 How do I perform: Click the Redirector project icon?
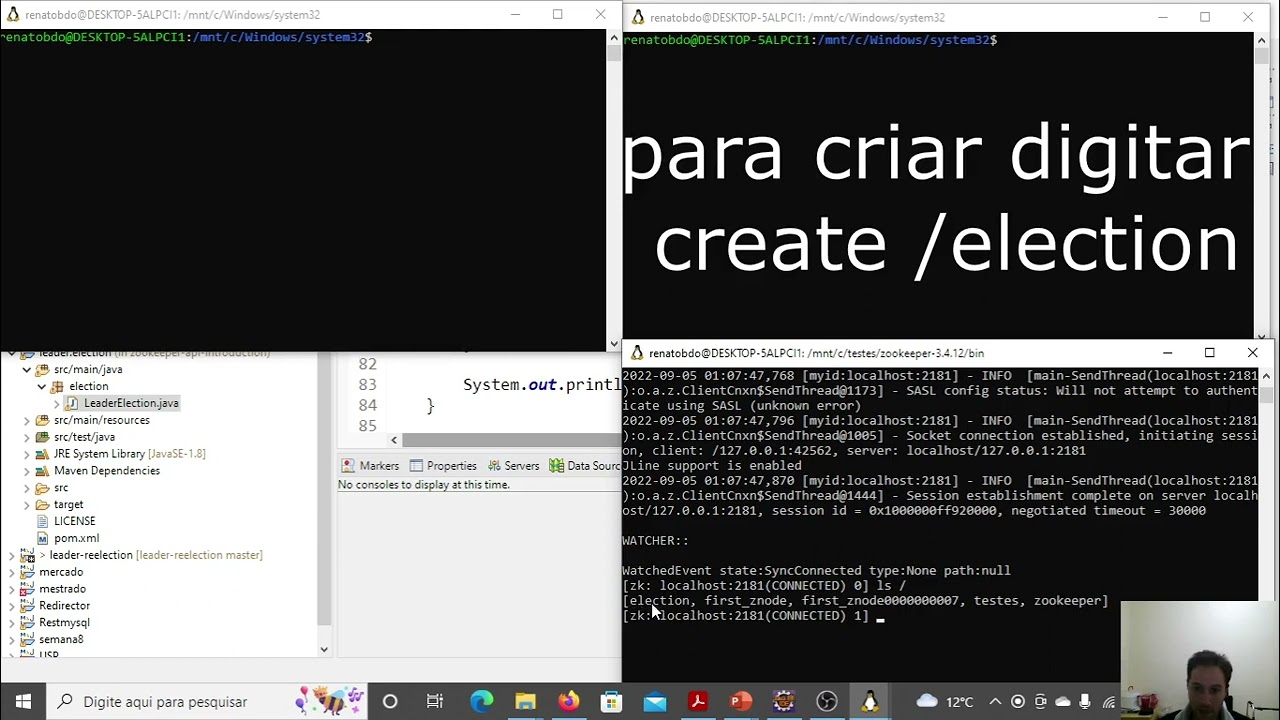pos(28,606)
